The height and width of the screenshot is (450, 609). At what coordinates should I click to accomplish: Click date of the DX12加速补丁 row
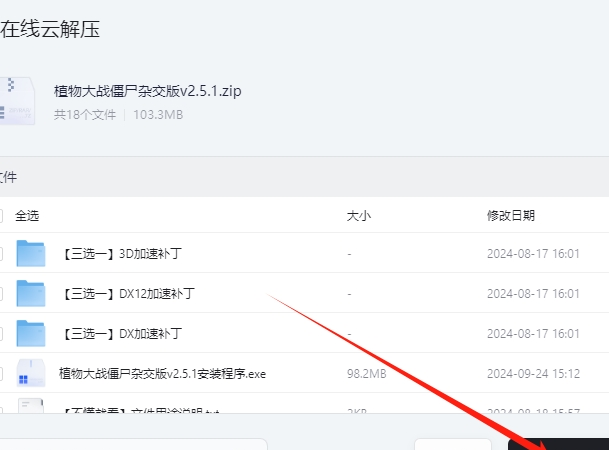click(533, 294)
